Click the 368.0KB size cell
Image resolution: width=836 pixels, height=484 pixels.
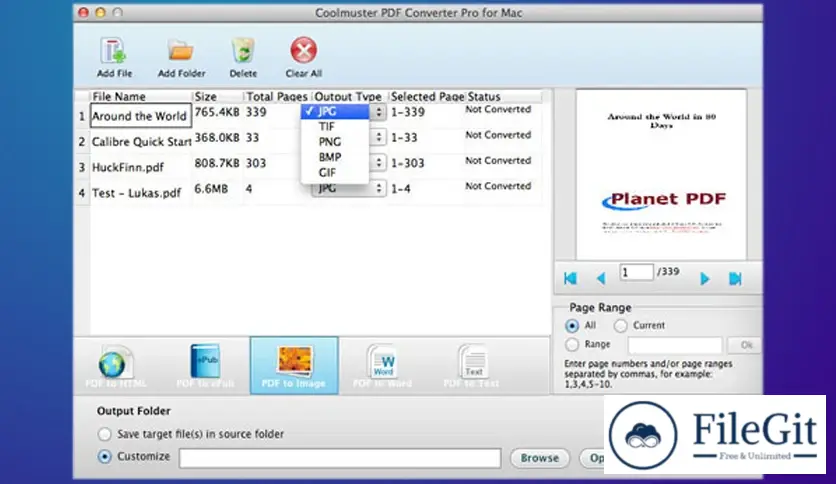tap(217, 138)
